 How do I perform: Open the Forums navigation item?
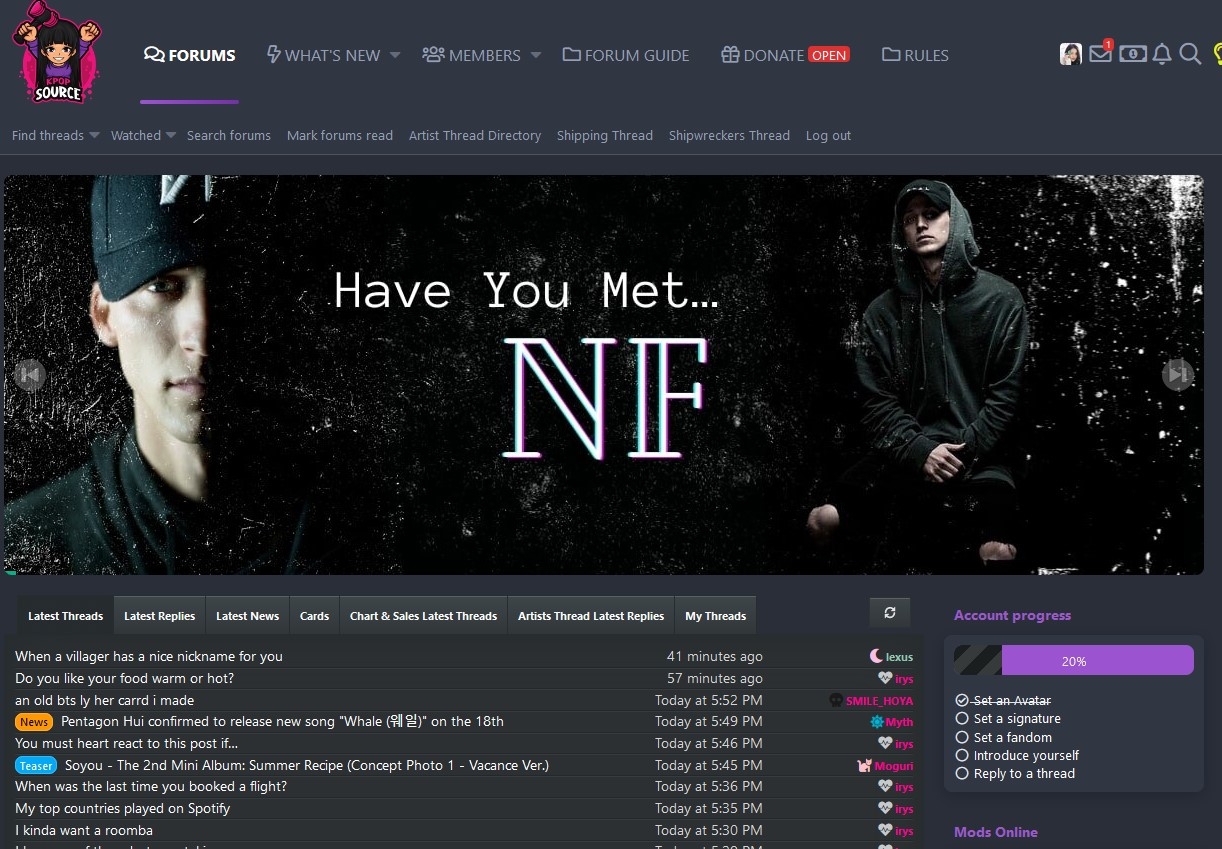[190, 55]
